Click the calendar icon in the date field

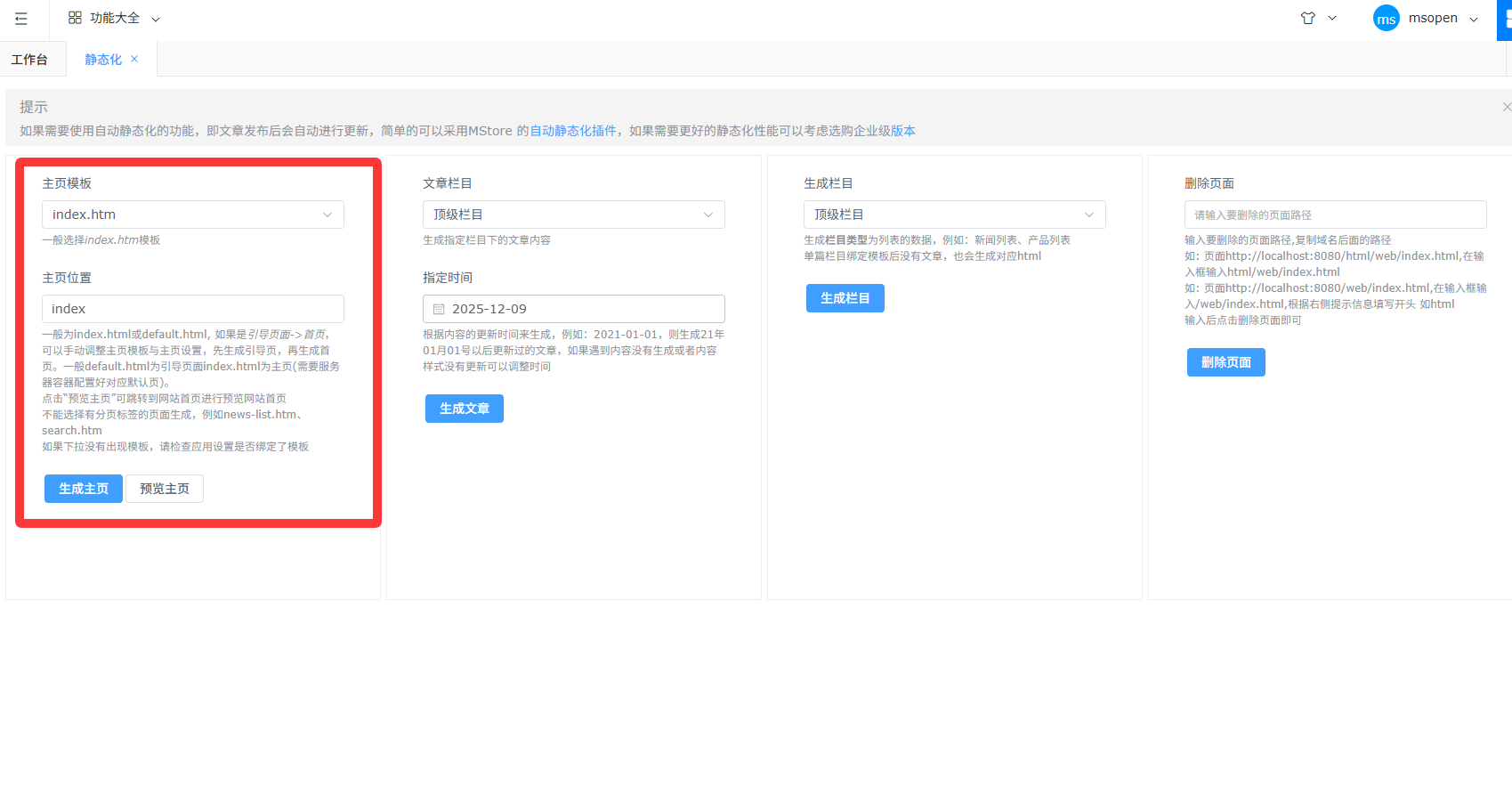[439, 309]
